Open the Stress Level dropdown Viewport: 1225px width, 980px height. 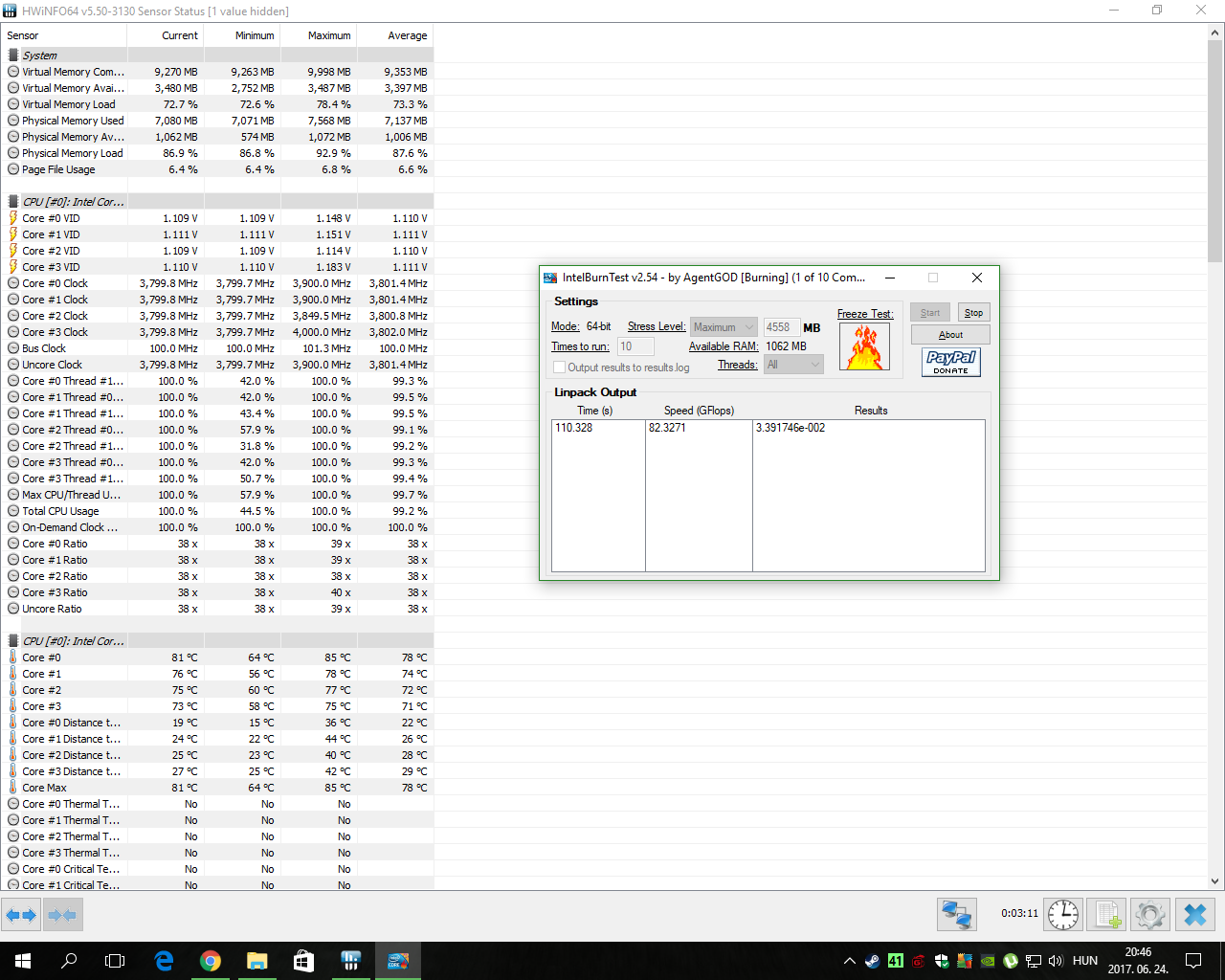coord(724,327)
